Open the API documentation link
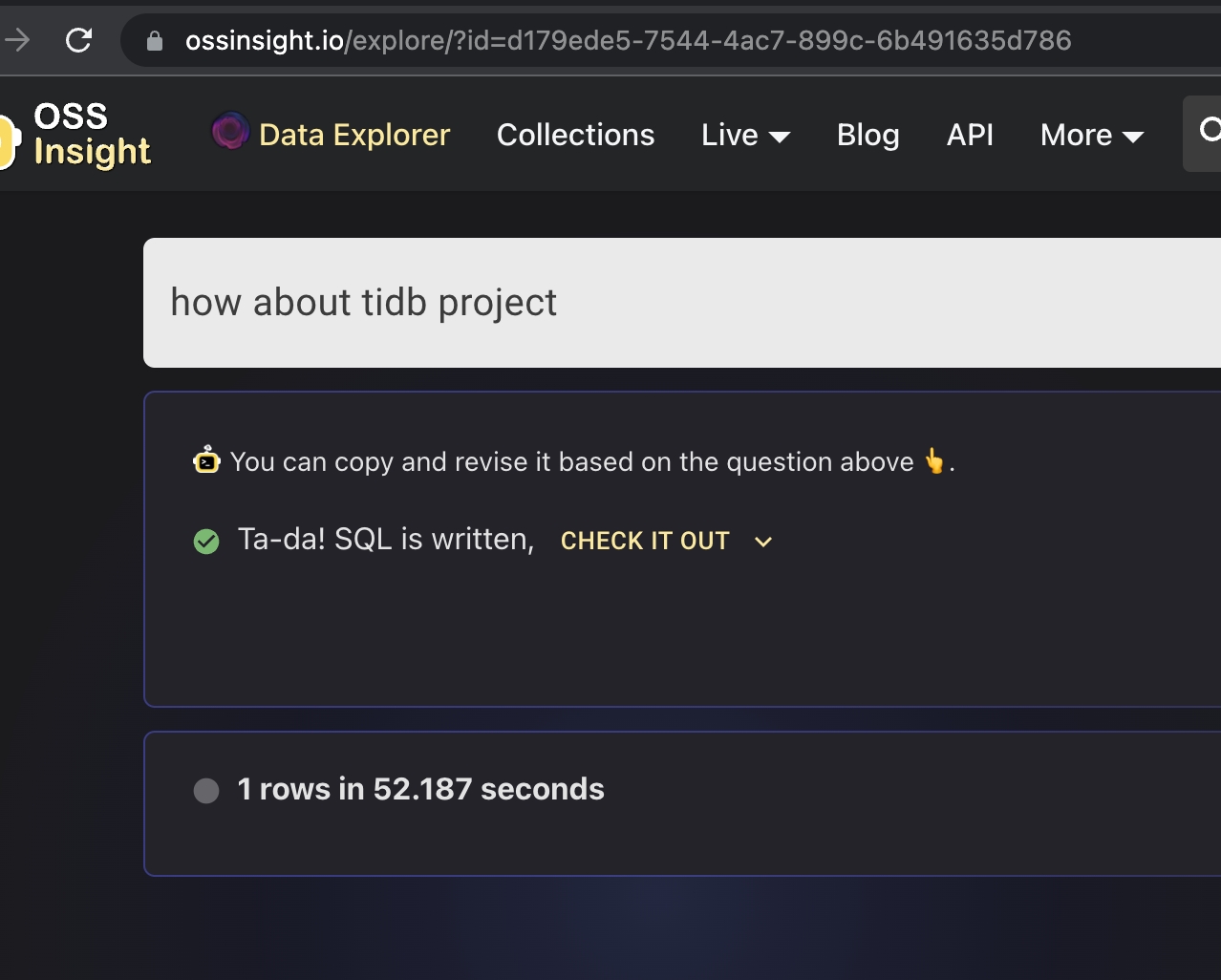 point(970,135)
